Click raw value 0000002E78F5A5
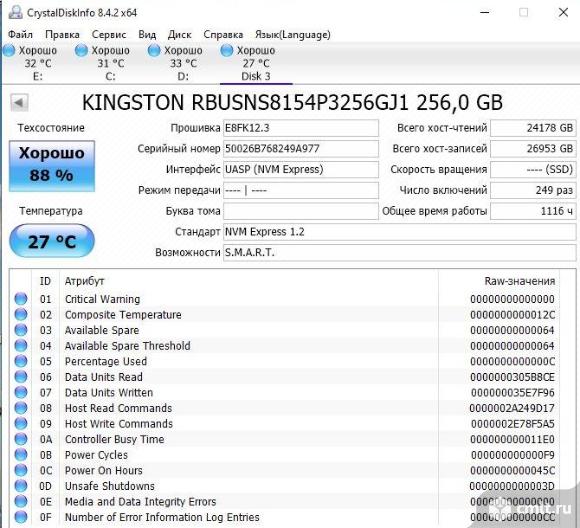 click(513, 424)
